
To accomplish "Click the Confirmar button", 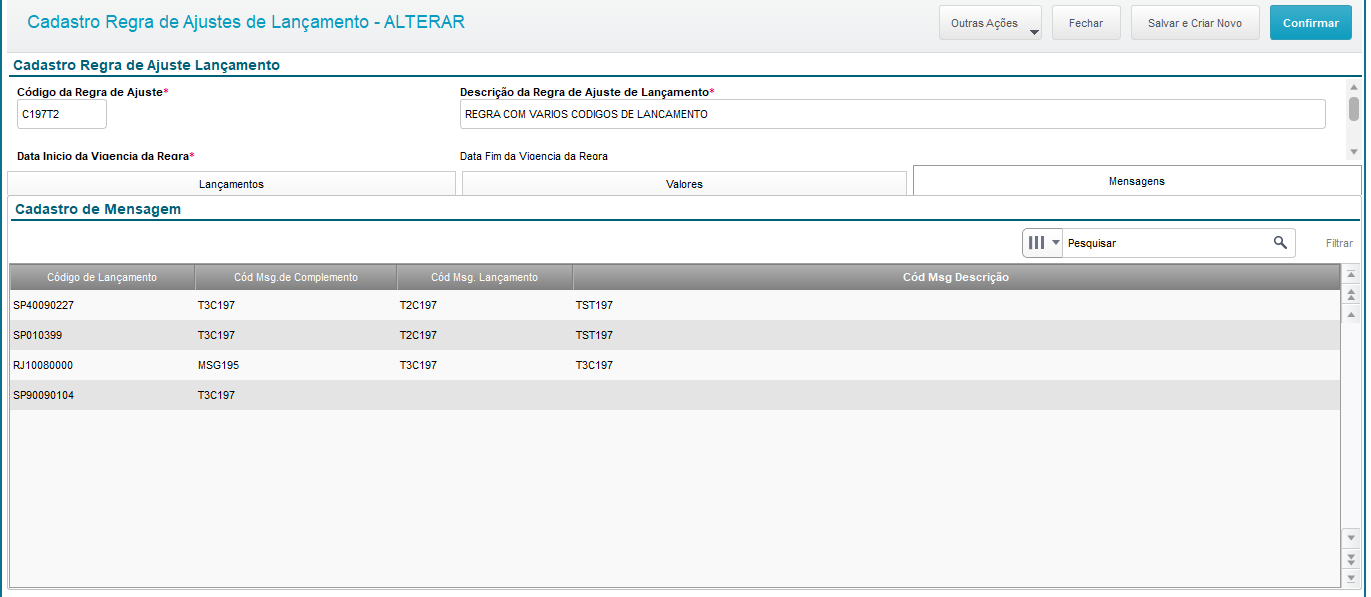I will point(1310,23).
